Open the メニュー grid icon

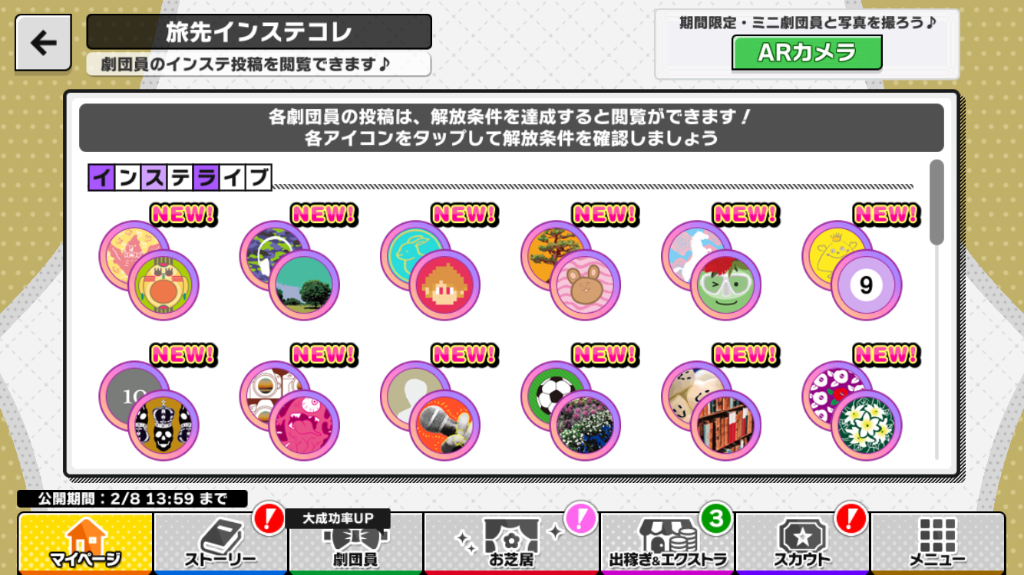937,543
